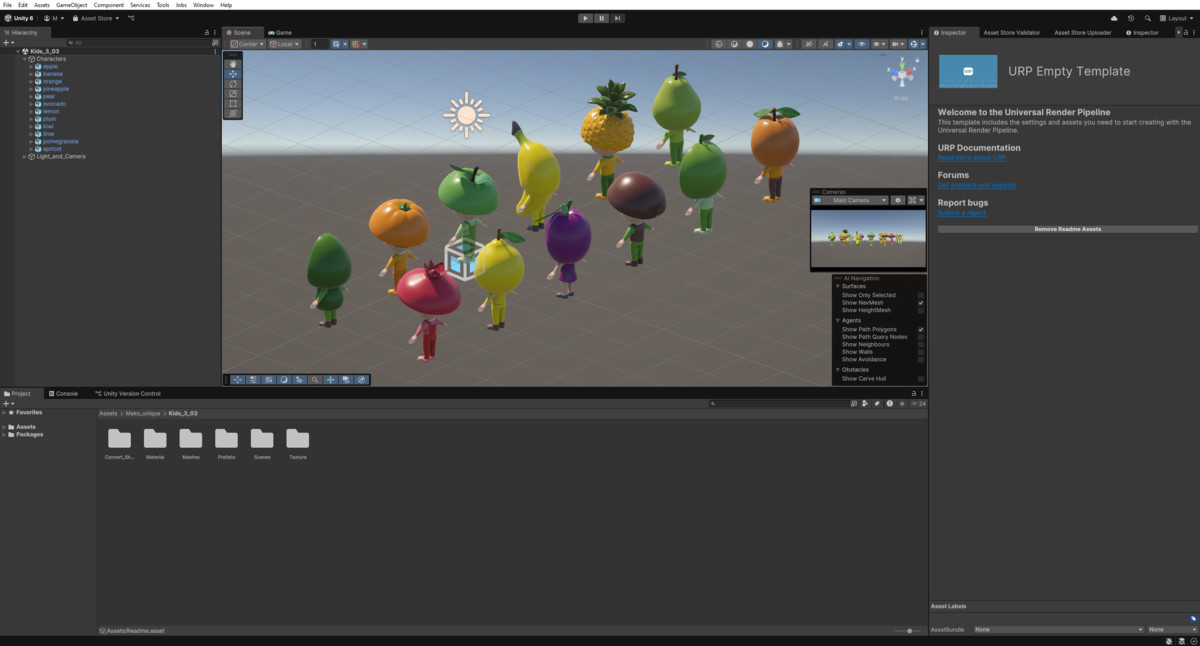
Task: Open the undo history icon
Action: pyautogui.click(x=1131, y=18)
